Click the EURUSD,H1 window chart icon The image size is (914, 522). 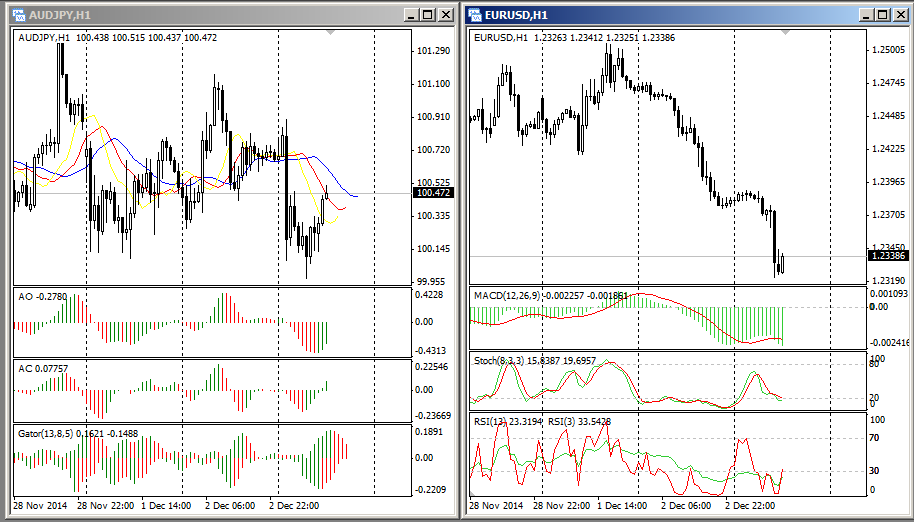(x=474, y=15)
